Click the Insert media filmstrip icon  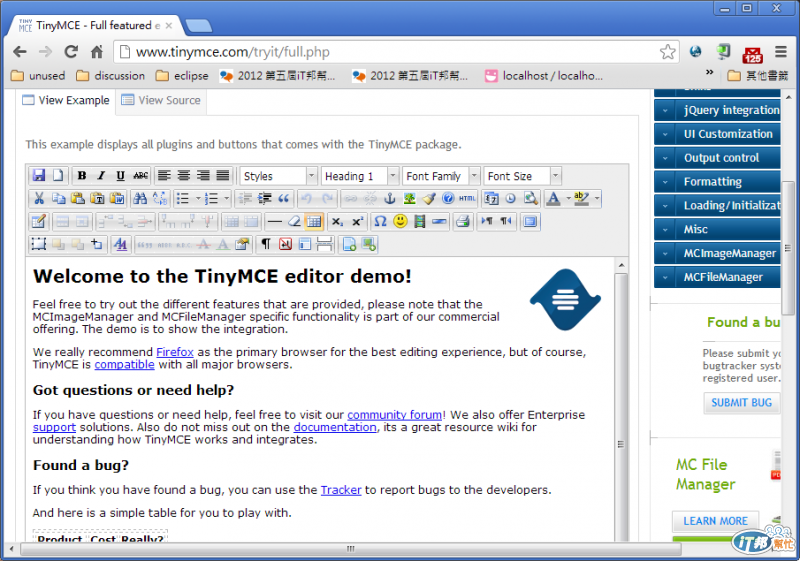click(419, 221)
